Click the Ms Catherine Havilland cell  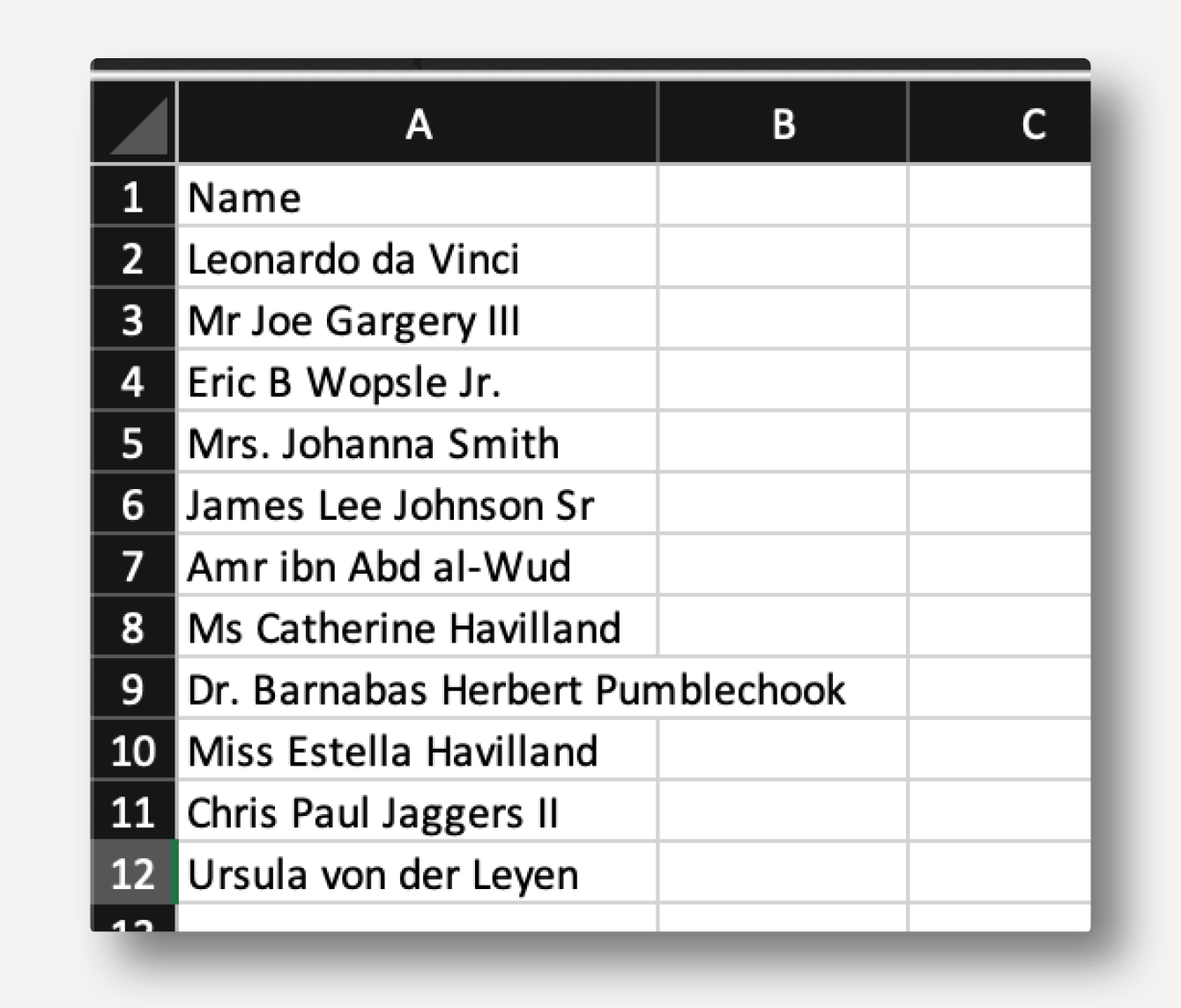417,628
